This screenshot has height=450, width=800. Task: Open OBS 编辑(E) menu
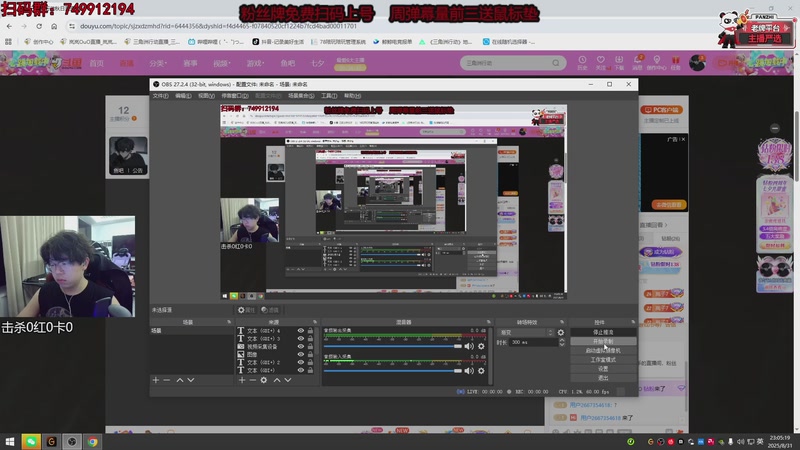click(183, 96)
